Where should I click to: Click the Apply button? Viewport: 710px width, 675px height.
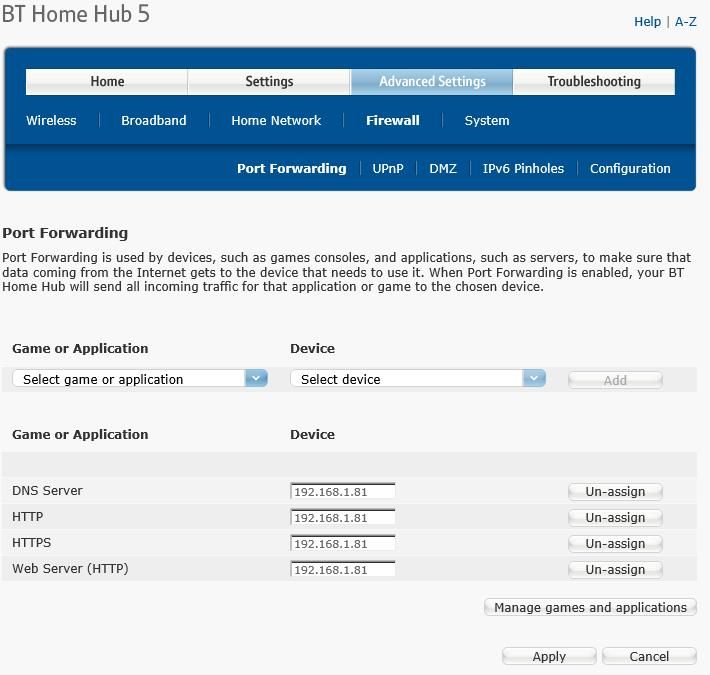pyautogui.click(x=549, y=656)
